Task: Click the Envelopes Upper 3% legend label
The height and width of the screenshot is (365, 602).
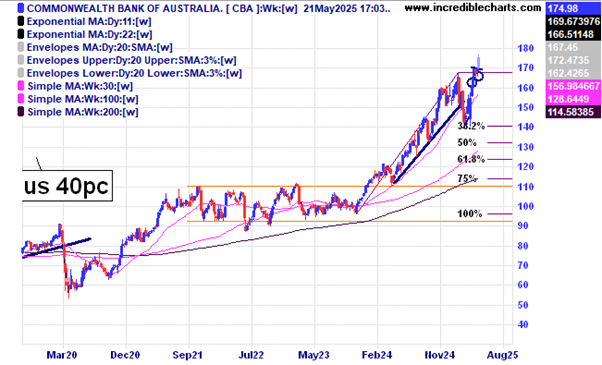Action: (132, 61)
